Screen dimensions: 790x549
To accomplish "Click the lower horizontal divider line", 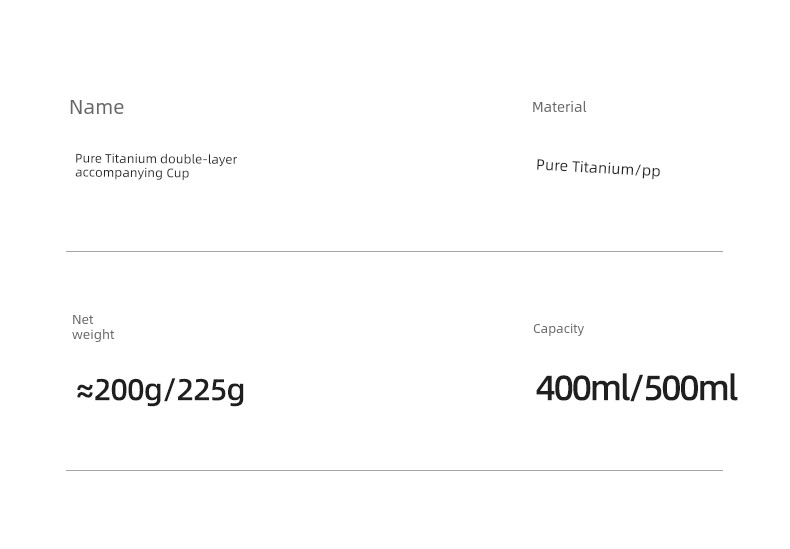I will (x=394, y=470).
